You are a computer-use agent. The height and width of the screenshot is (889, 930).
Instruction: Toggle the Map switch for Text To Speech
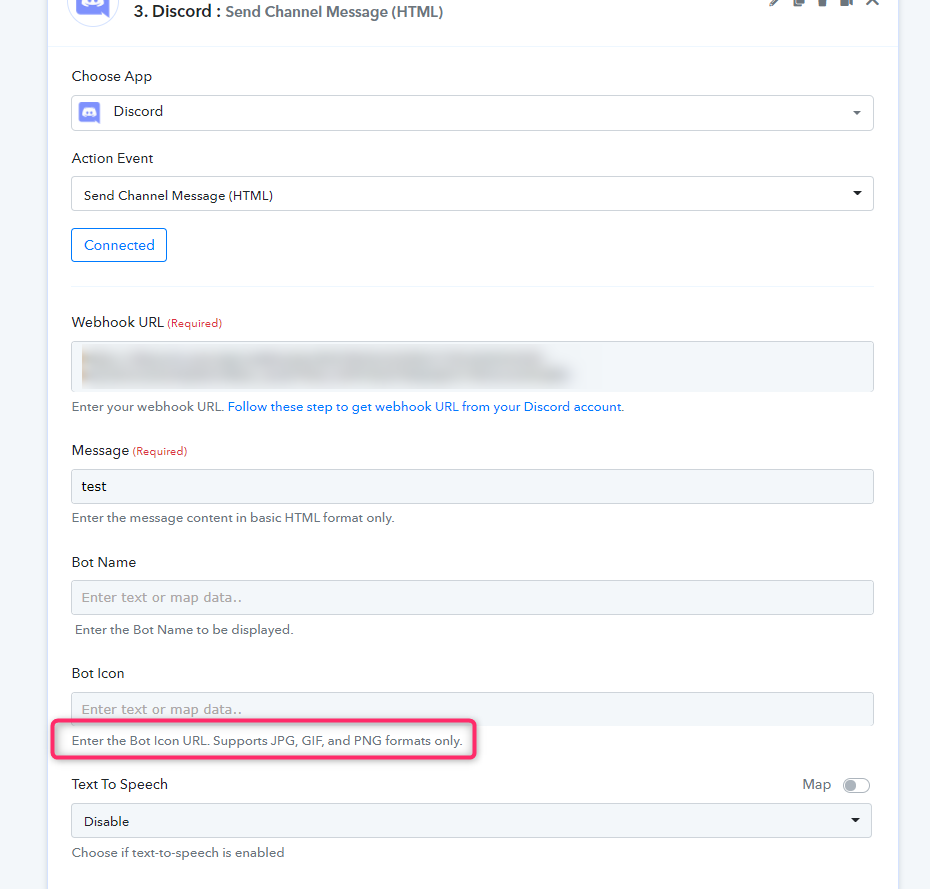[856, 785]
